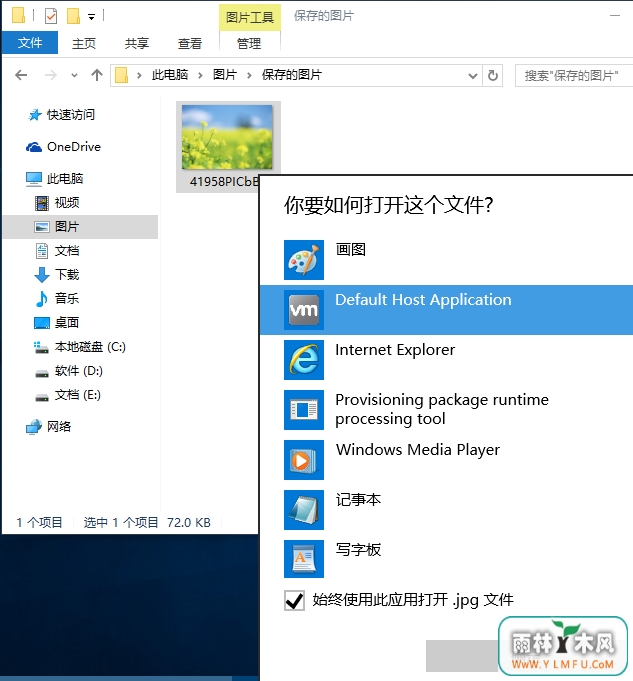
Task: Go back with the left arrow button
Action: click(21, 75)
